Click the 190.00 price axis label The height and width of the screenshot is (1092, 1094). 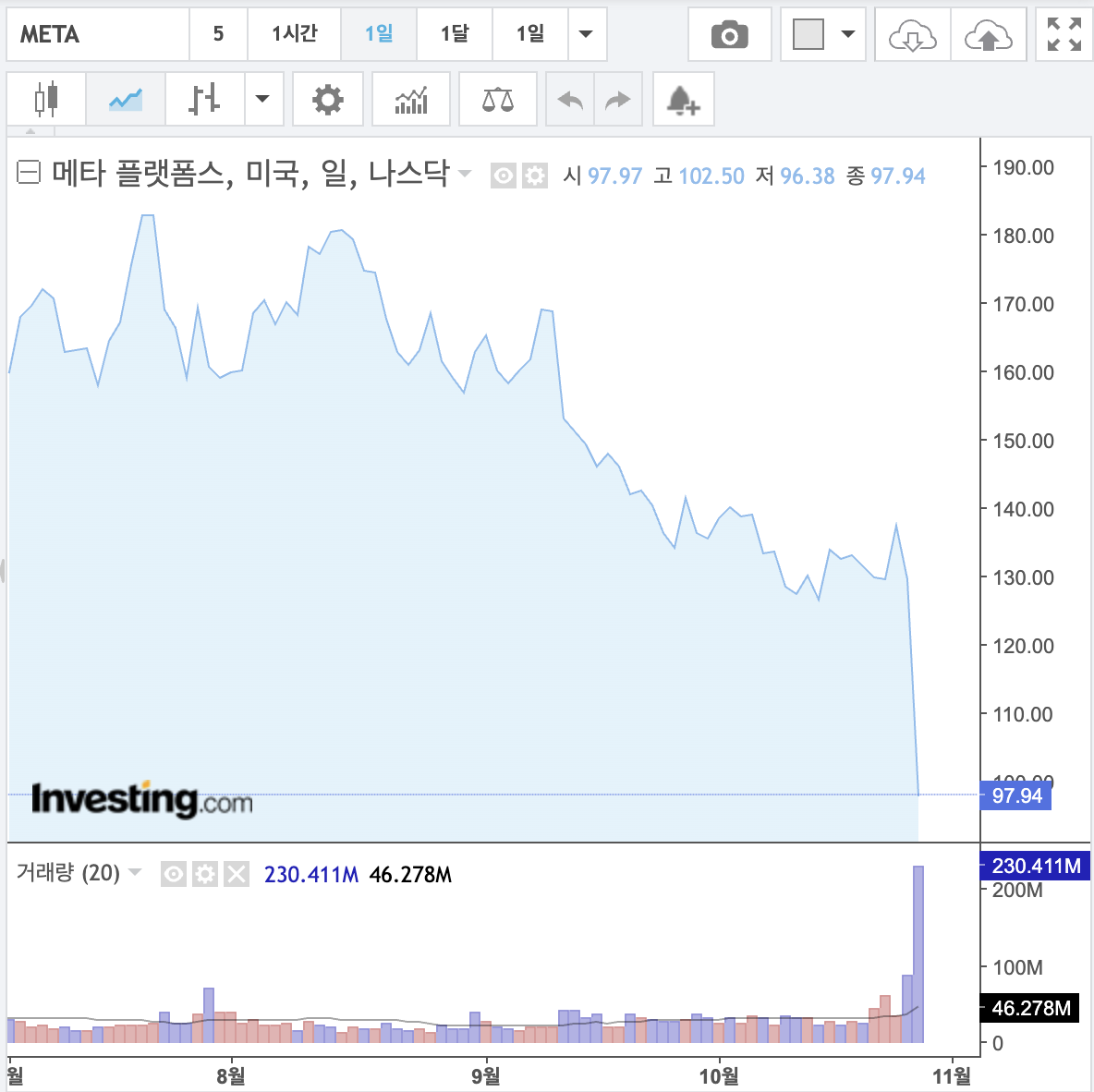point(1023,167)
